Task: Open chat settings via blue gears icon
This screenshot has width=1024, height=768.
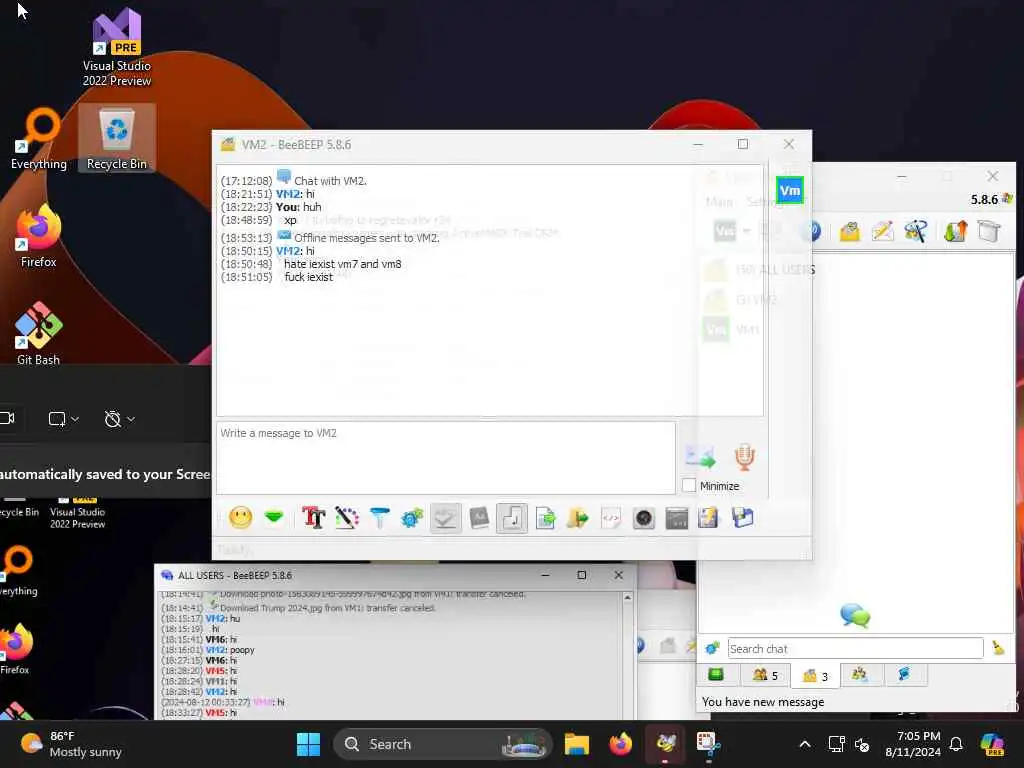Action: (412, 519)
